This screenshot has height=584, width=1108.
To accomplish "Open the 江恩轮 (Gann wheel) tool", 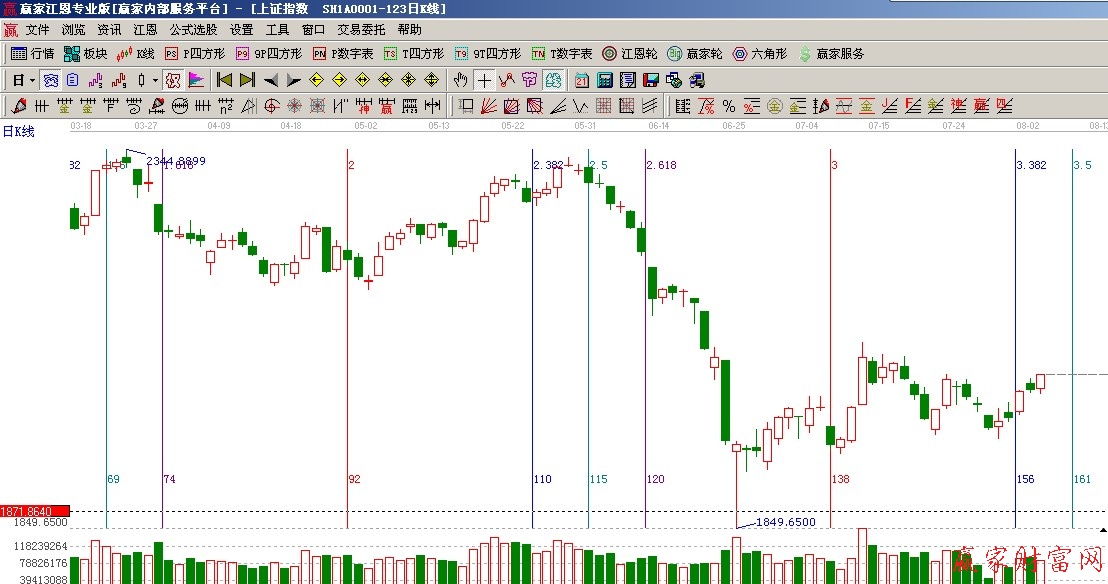I will pos(630,54).
